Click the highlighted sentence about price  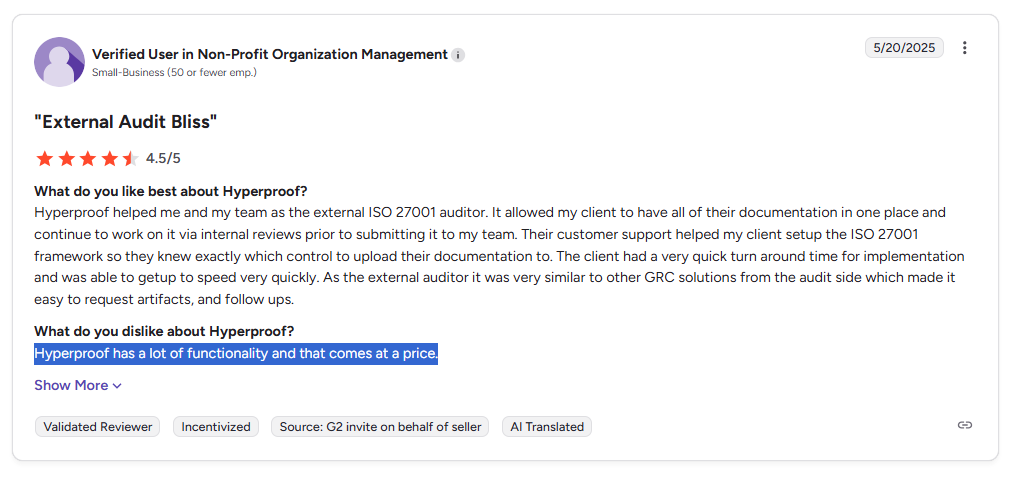(236, 354)
